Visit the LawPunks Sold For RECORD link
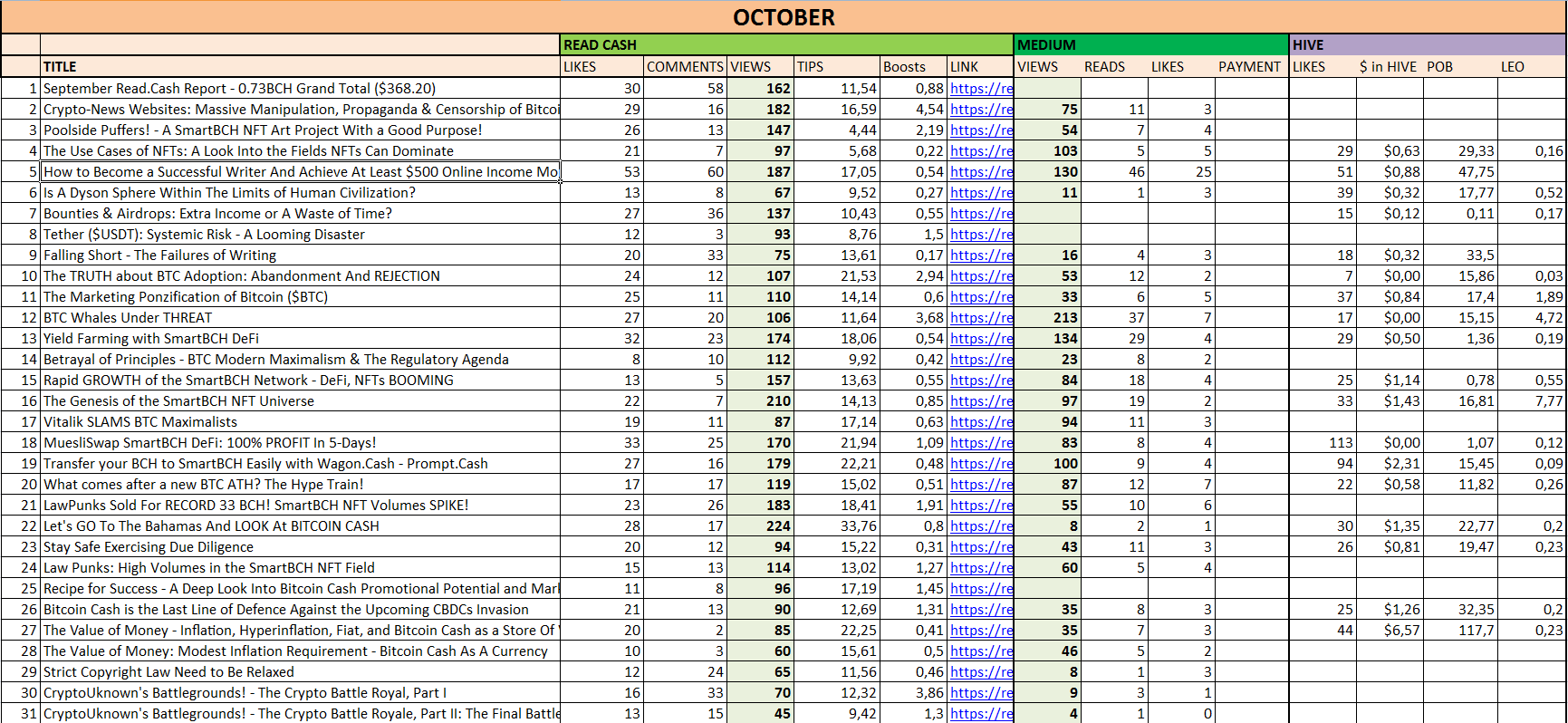Viewport: 1568px width, 723px height. click(x=981, y=506)
